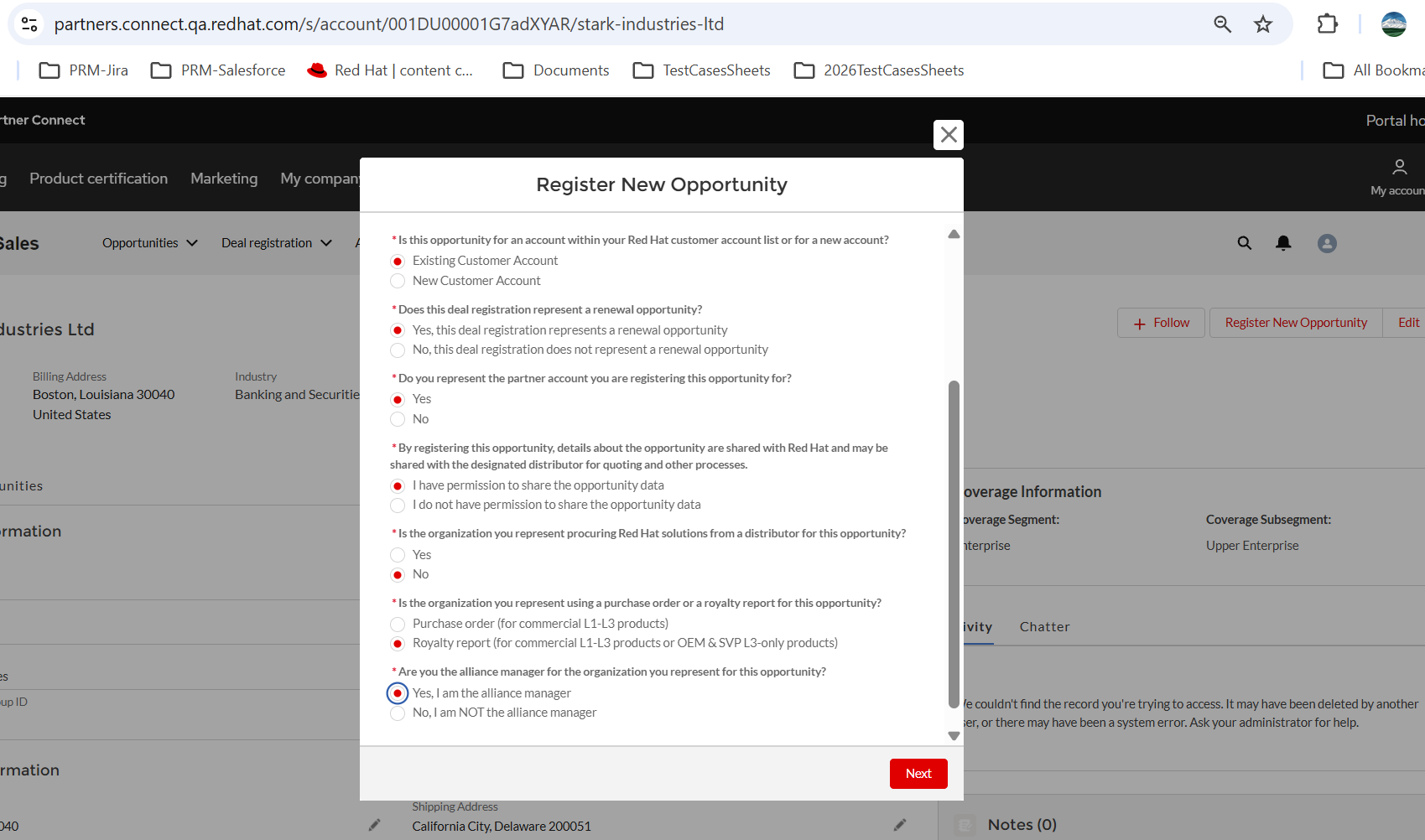The image size is (1425, 840).
Task: Click the Sales search magnifier icon
Action: (1245, 243)
